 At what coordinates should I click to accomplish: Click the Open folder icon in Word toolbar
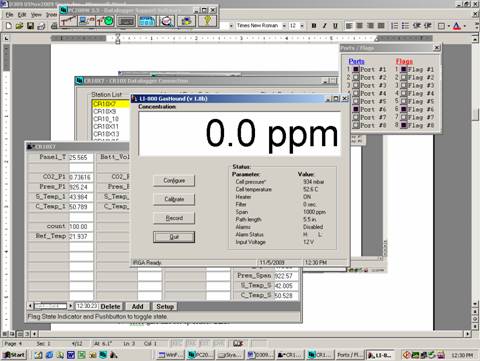point(19,25)
